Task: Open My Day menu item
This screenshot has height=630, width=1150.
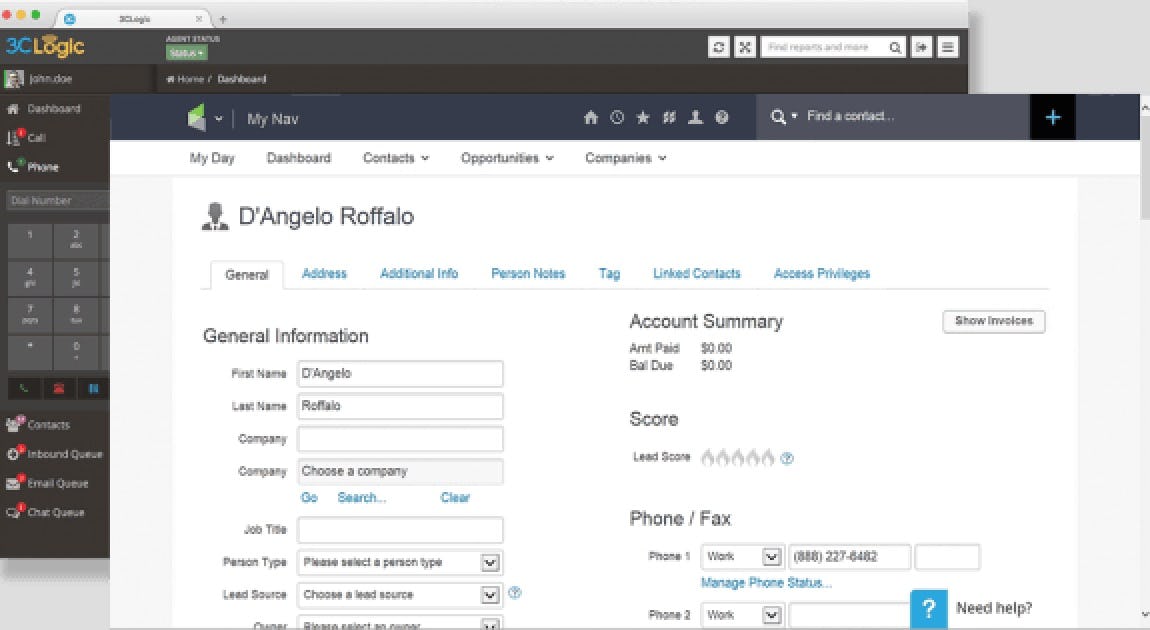Action: 212,158
